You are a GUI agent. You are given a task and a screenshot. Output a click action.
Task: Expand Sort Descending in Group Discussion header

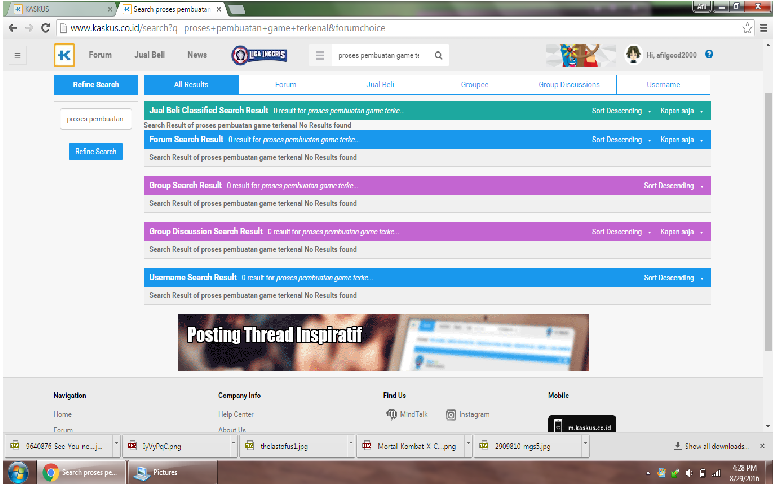point(621,232)
